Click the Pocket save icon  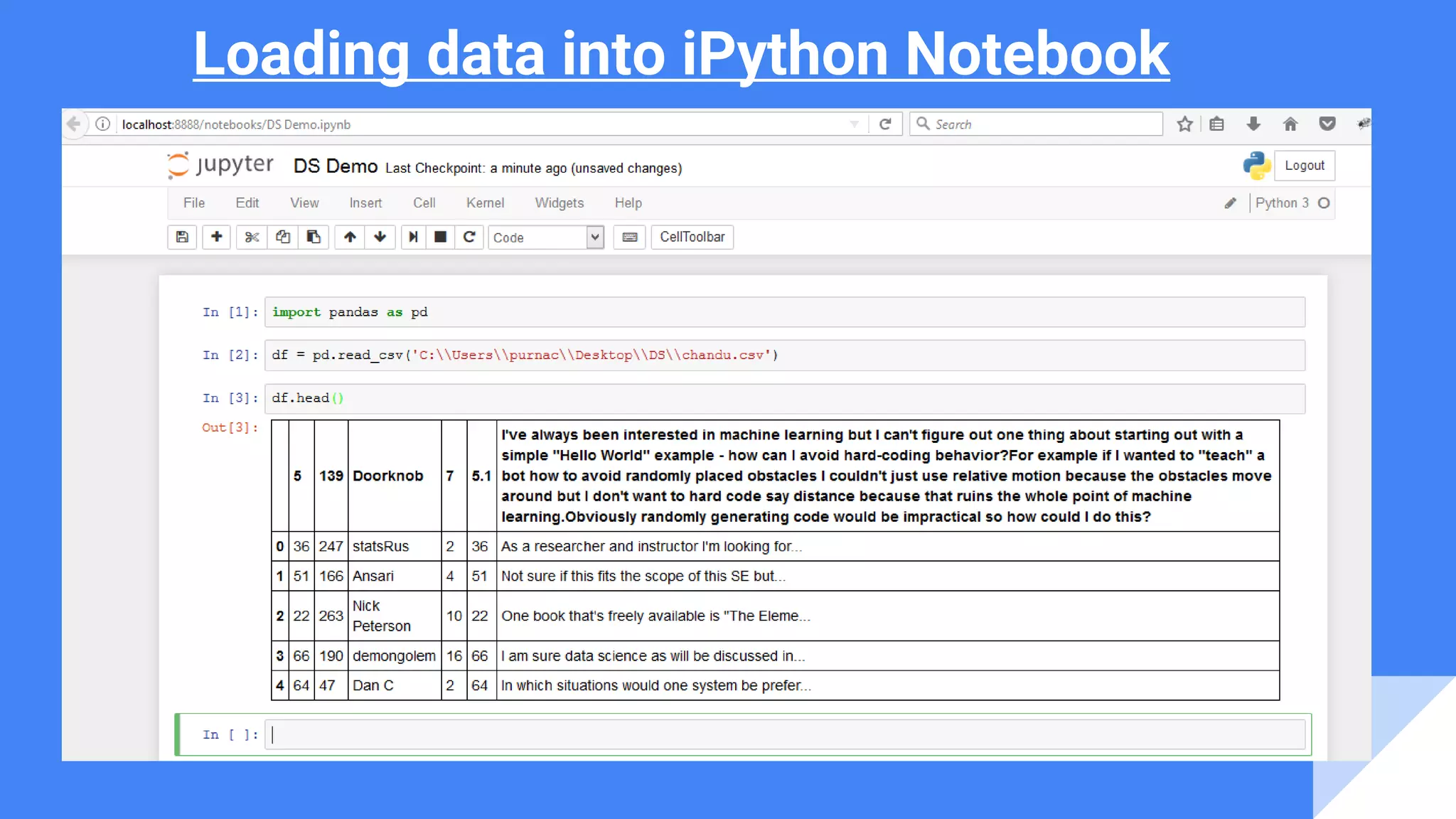1327,124
